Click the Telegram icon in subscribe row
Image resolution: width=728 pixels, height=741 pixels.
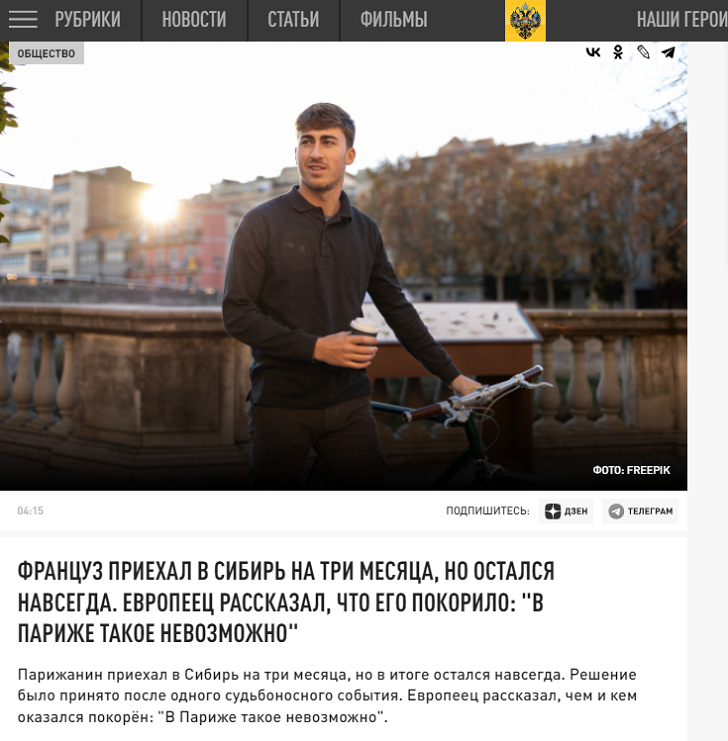coord(615,511)
